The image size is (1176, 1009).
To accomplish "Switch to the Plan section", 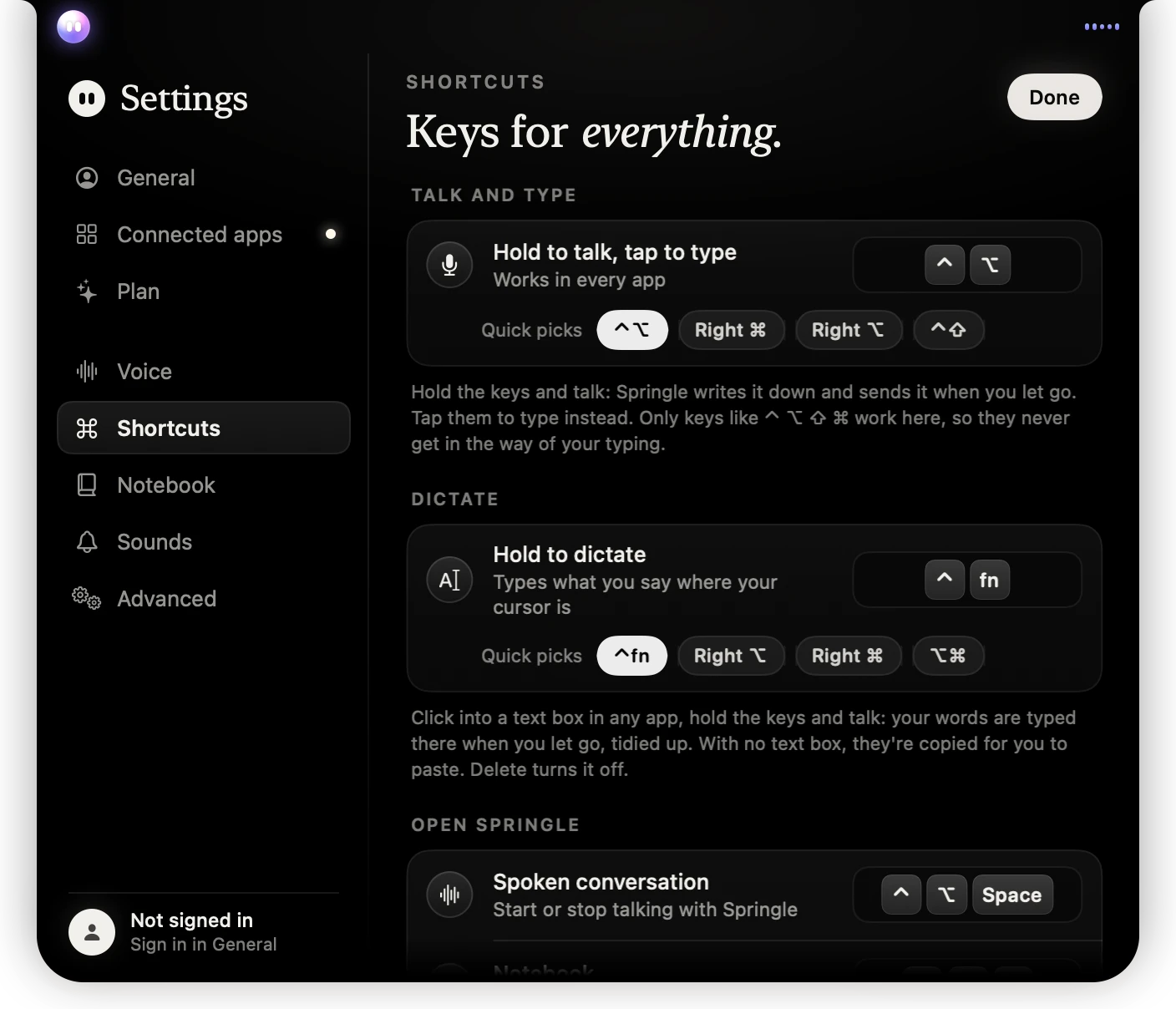I will 204,292.
